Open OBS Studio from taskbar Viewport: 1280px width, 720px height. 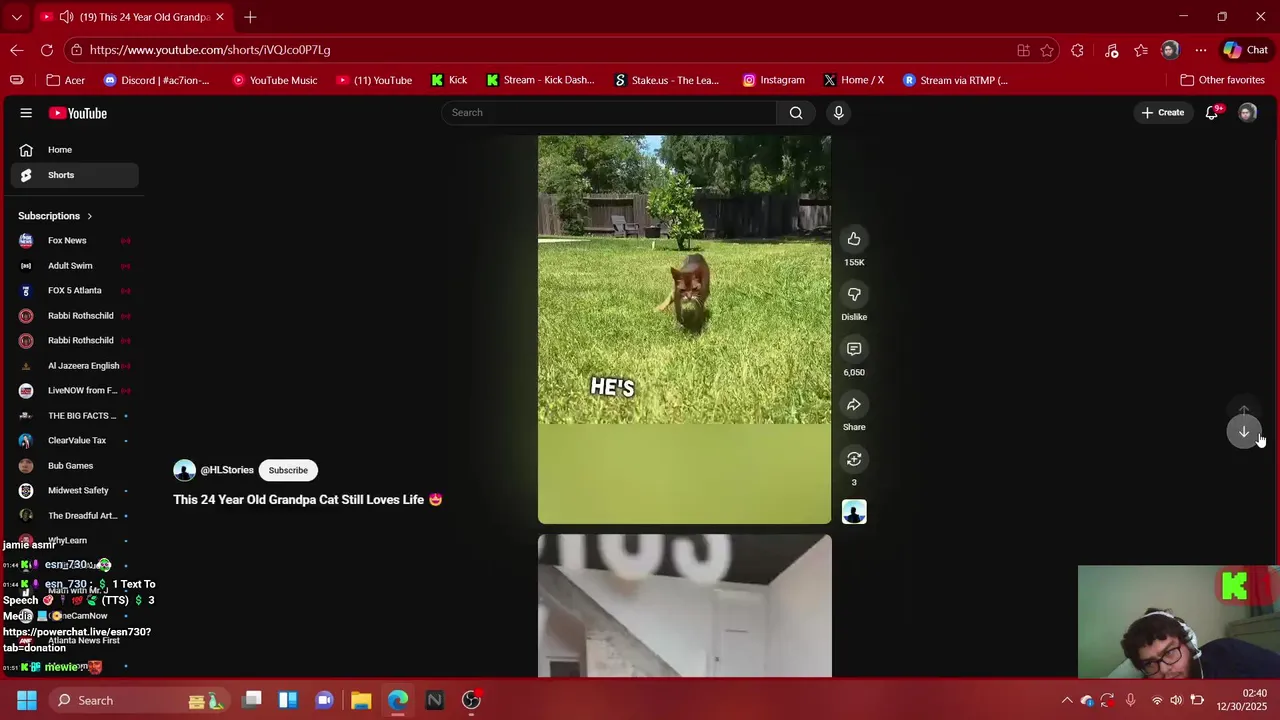pyautogui.click(x=471, y=700)
